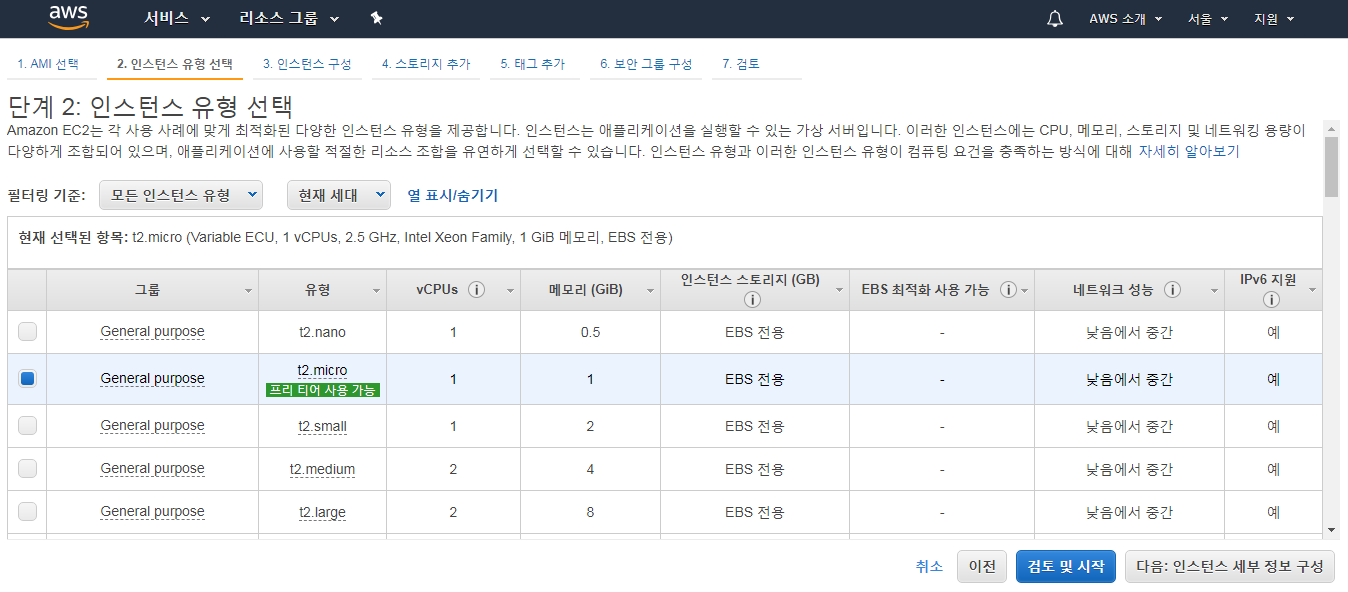
Task: Click the t2.large instance type name
Action: 322,512
